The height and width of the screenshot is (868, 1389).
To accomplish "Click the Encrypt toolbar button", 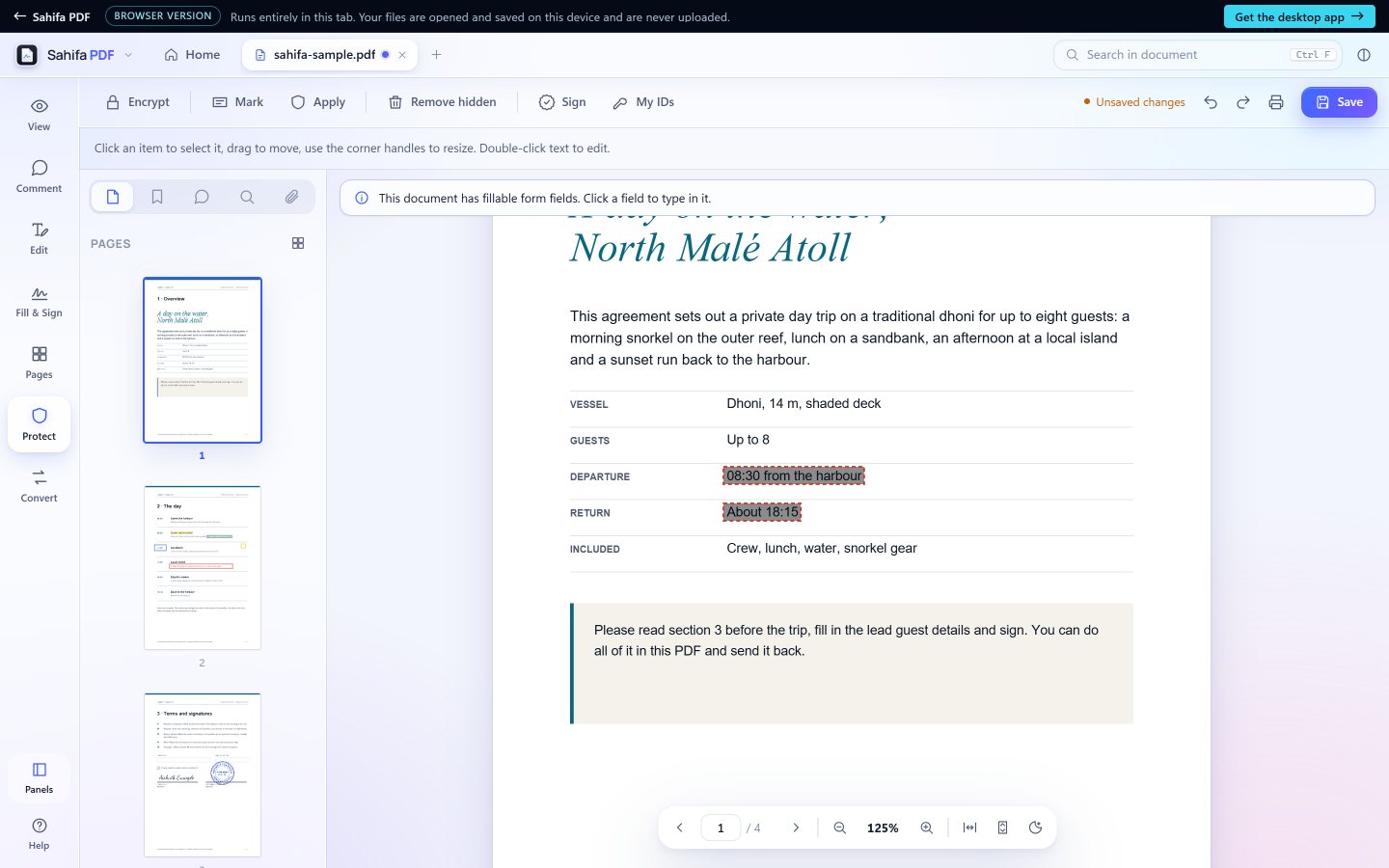I will [138, 102].
